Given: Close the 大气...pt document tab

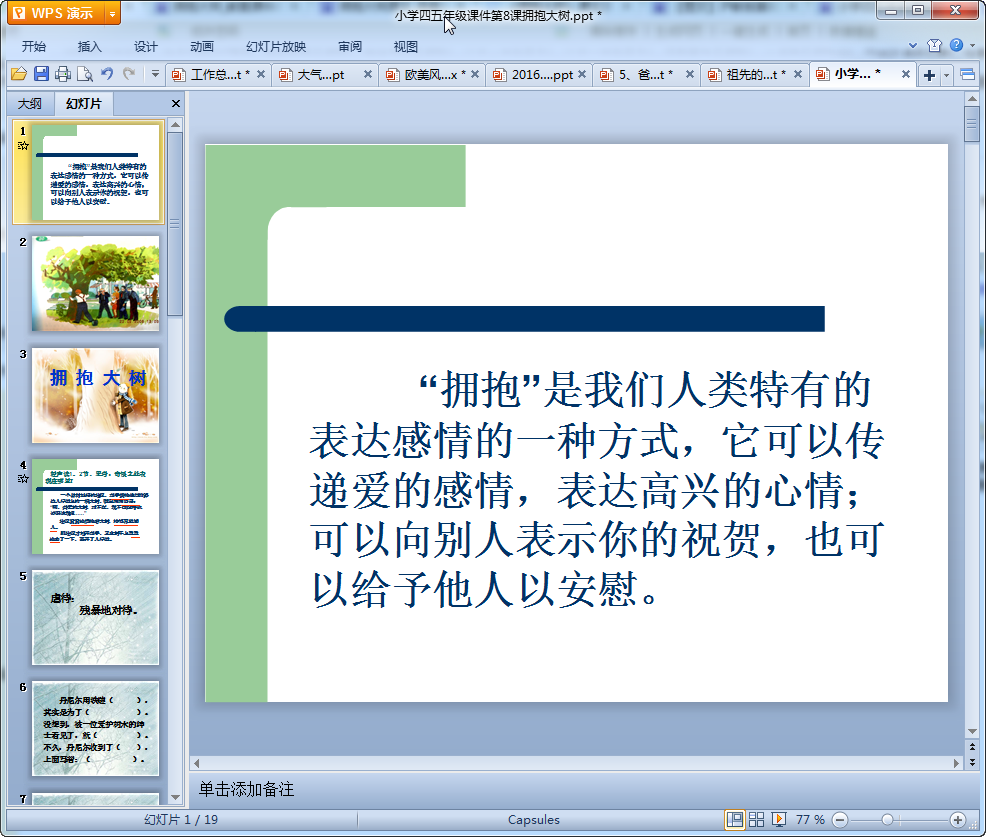Looking at the screenshot, I should [368, 74].
